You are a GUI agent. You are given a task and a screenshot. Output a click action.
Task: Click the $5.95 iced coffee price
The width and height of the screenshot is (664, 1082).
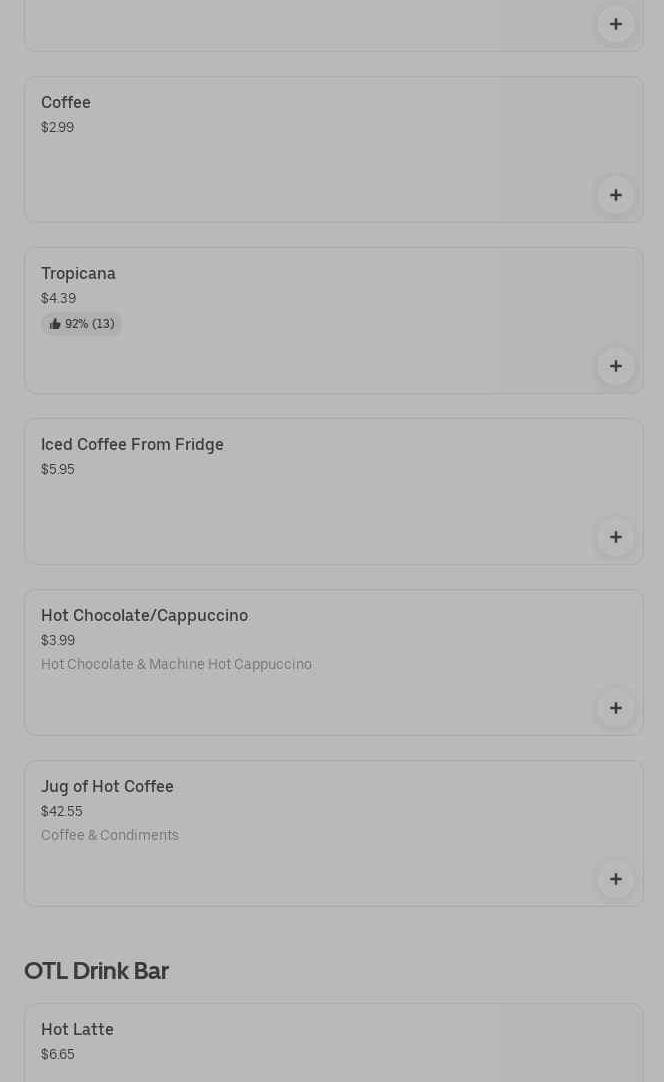[58, 469]
